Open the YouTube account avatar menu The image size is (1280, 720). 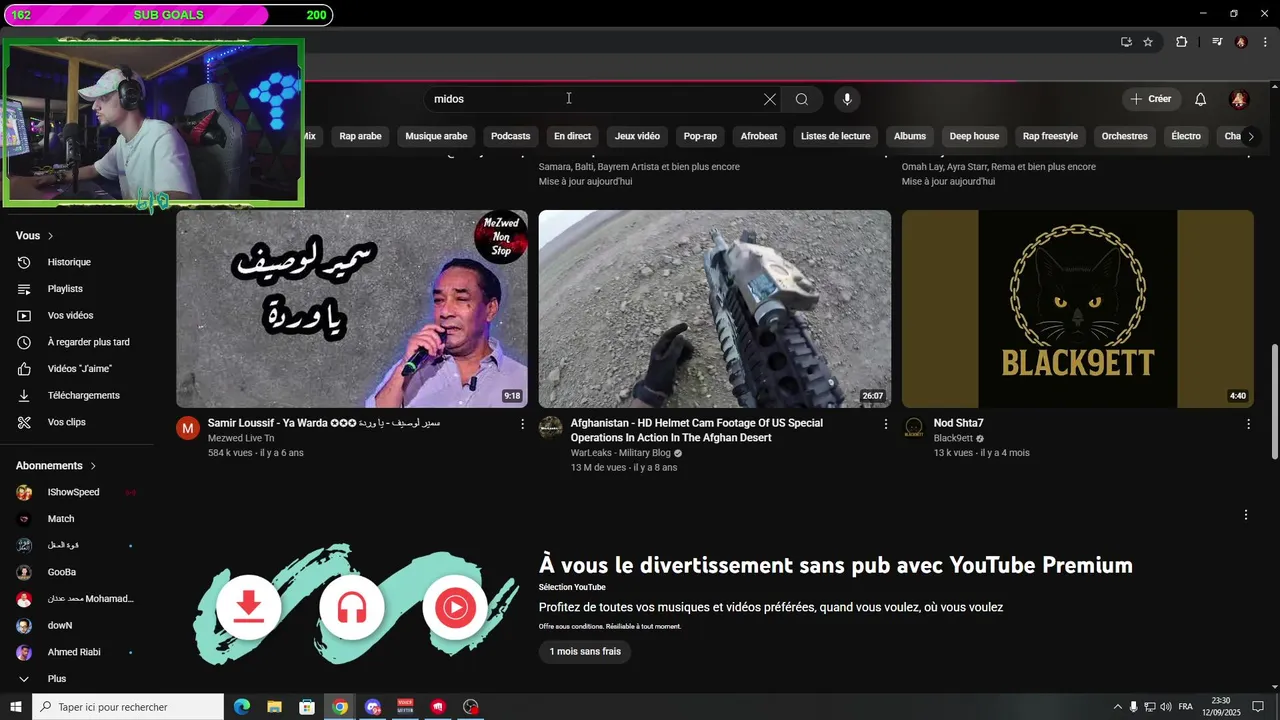pos(1239,99)
